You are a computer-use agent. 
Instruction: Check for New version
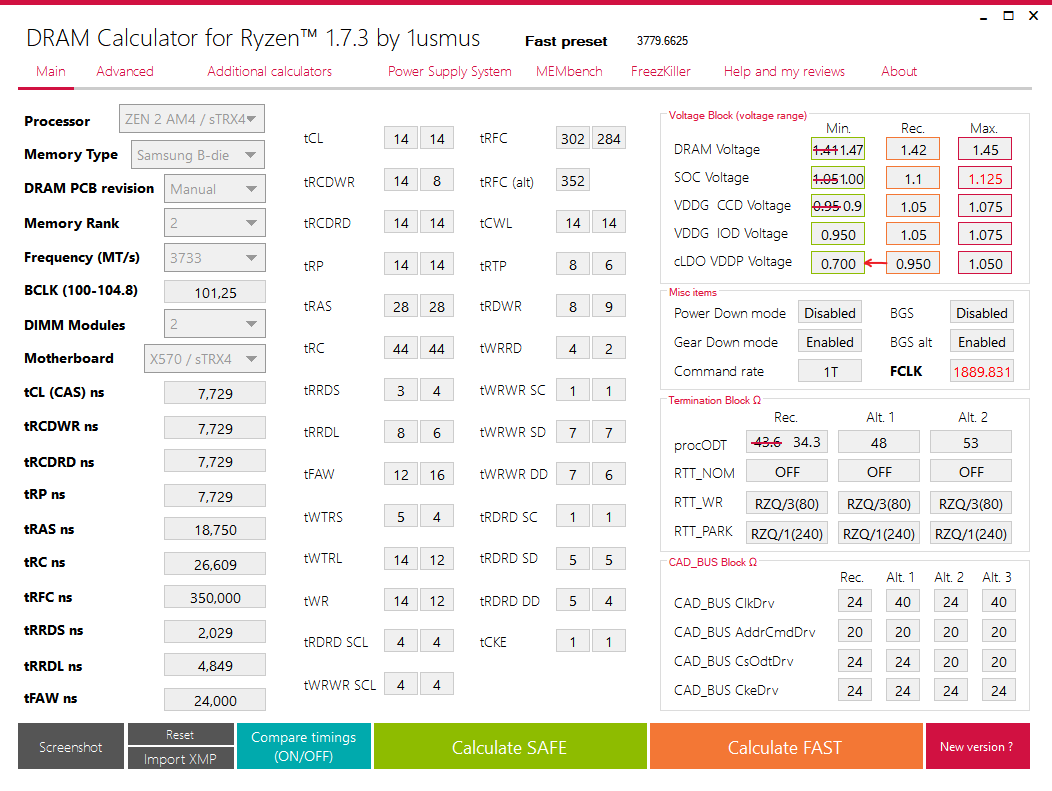[978, 746]
